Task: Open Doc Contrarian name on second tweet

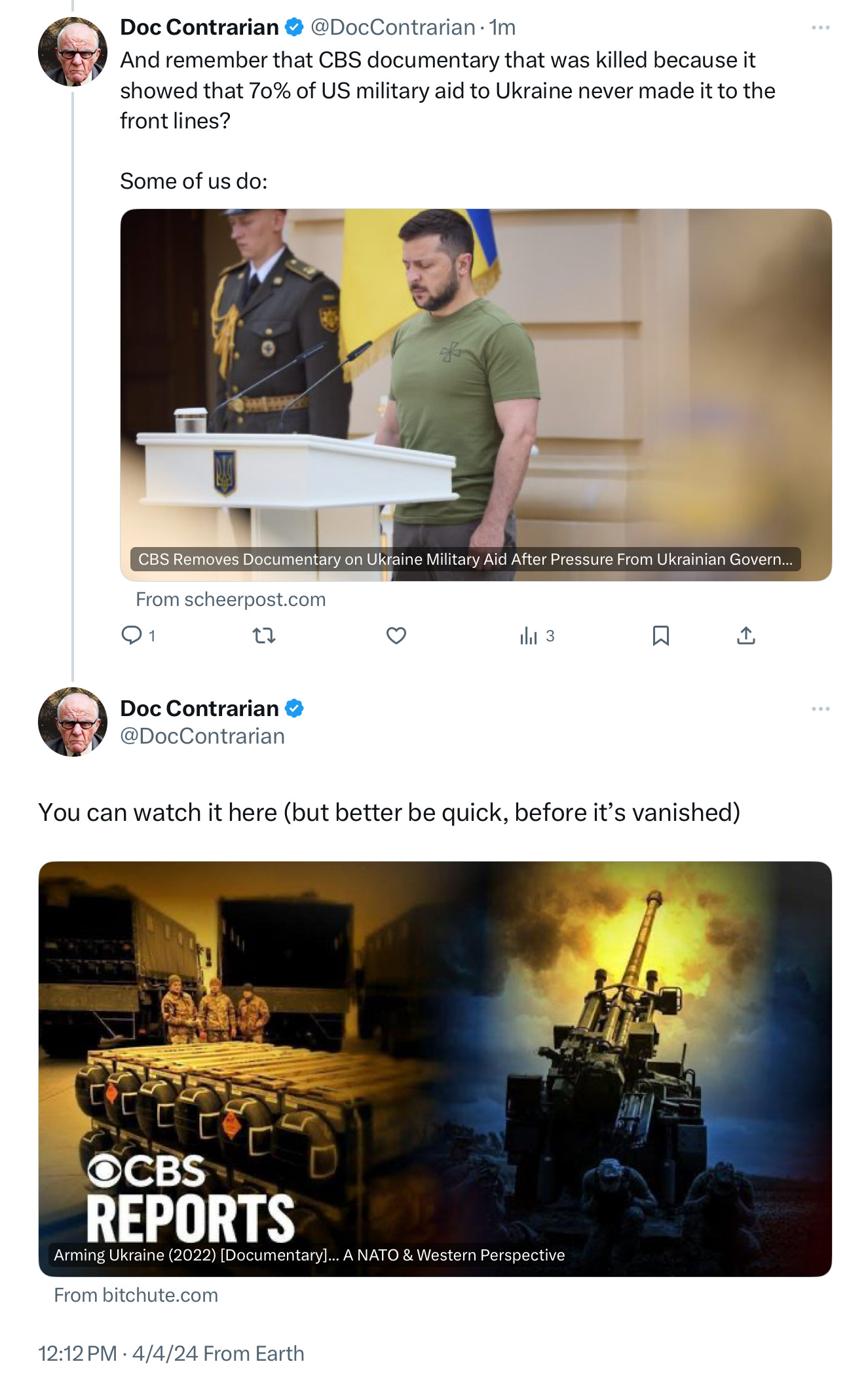Action: [199, 708]
